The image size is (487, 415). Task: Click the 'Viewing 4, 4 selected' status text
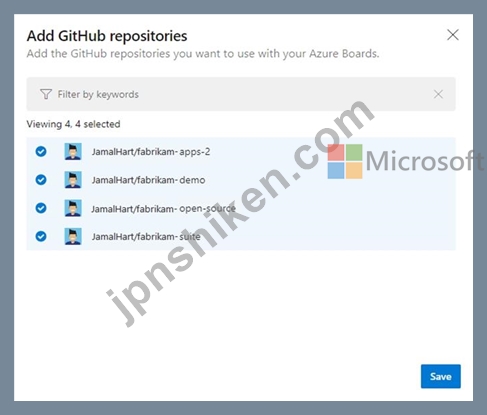(73, 124)
